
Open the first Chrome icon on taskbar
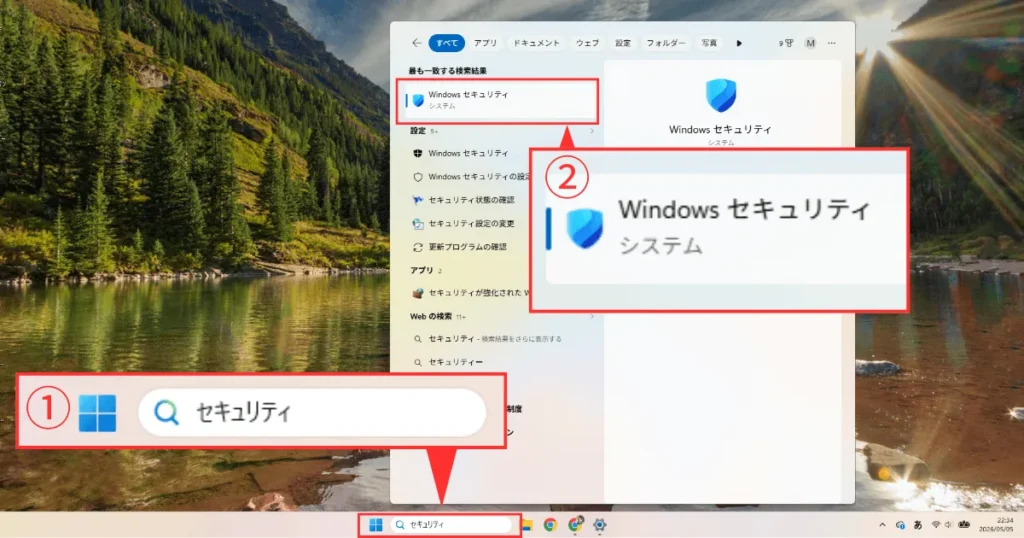(550, 525)
